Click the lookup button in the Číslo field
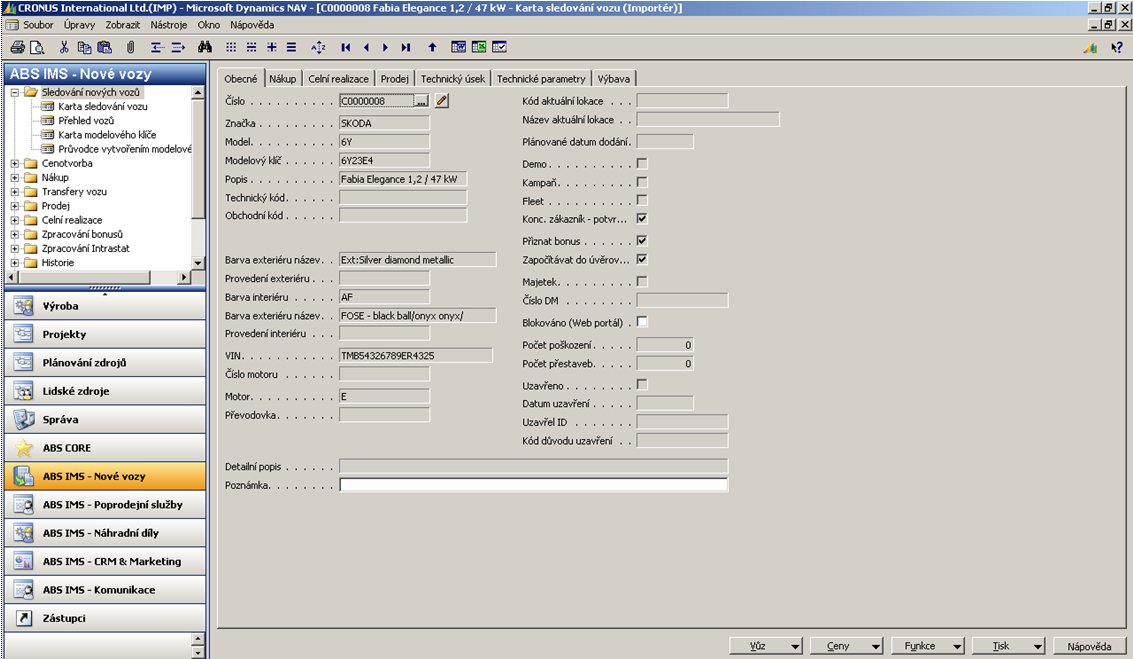The height and width of the screenshot is (659, 1133). pos(421,101)
